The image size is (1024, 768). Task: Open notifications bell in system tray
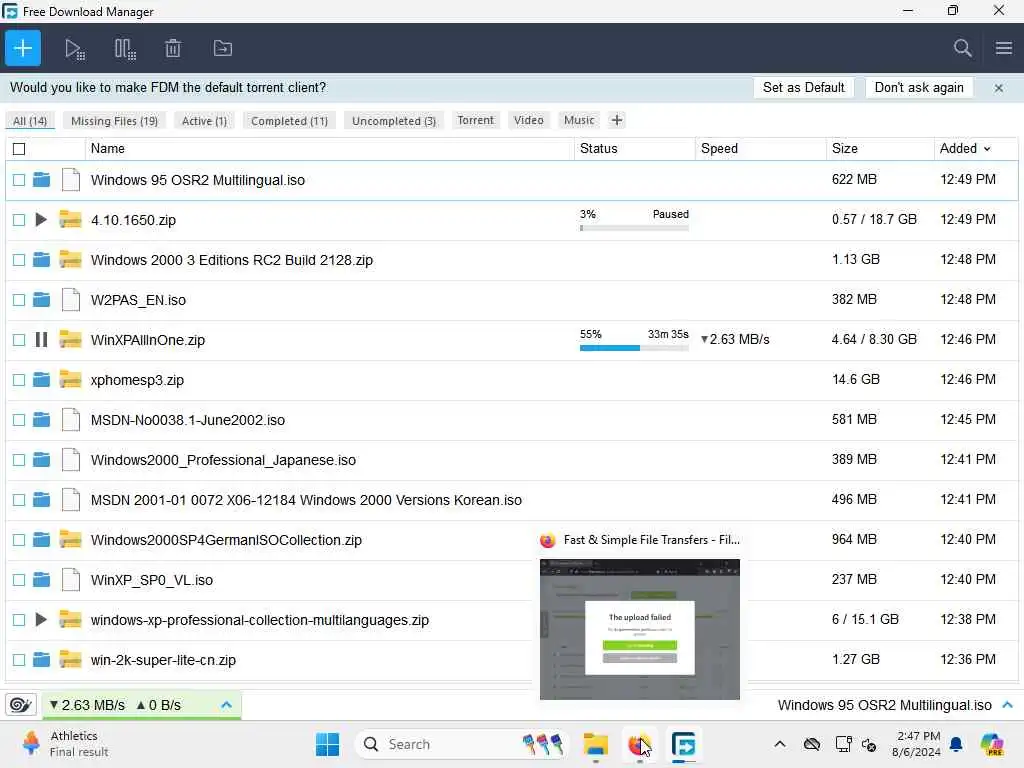tap(956, 744)
